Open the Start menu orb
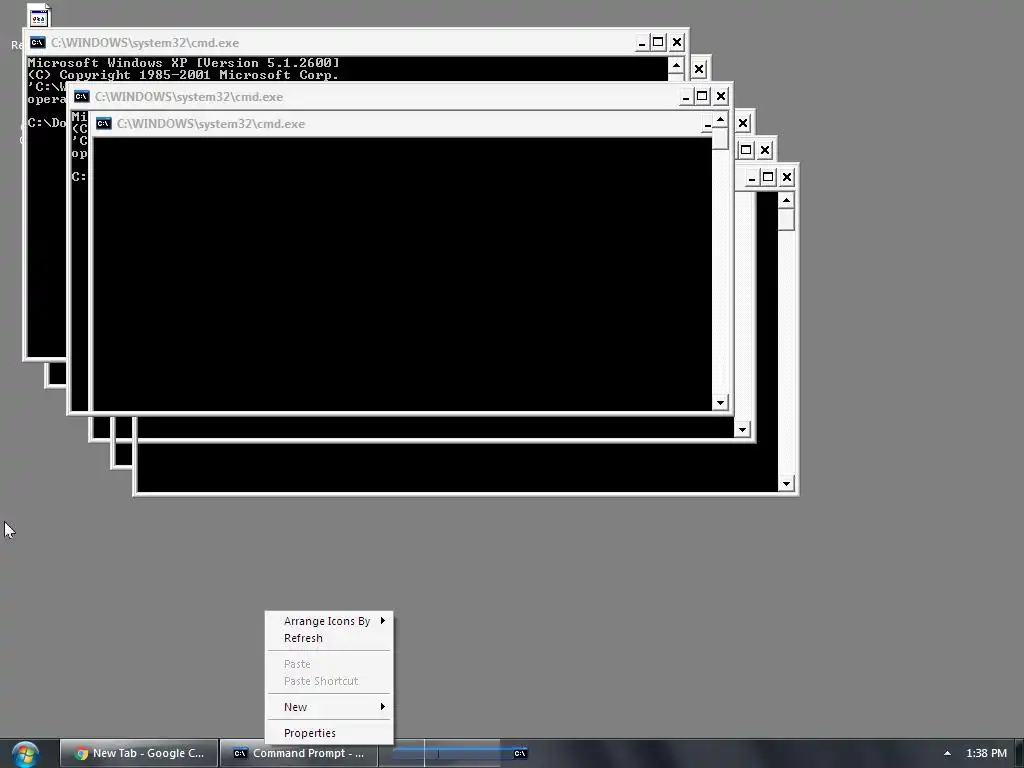 pos(25,754)
